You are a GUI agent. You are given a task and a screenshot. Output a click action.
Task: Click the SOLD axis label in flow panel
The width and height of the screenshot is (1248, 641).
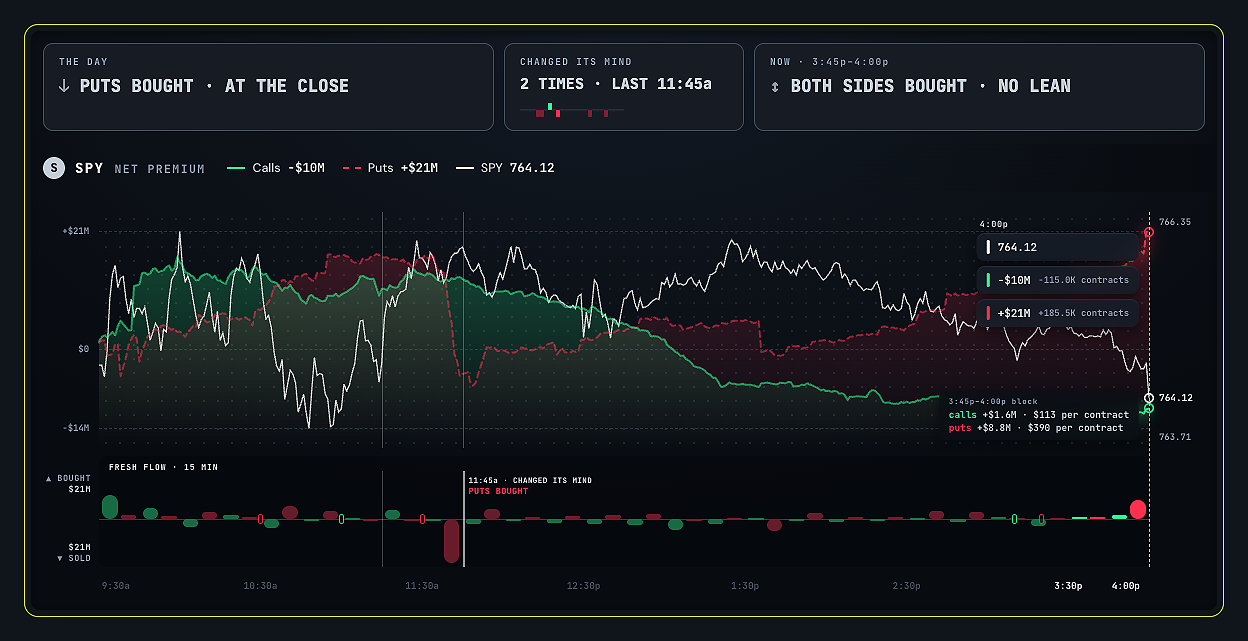pyautogui.click(x=73, y=558)
